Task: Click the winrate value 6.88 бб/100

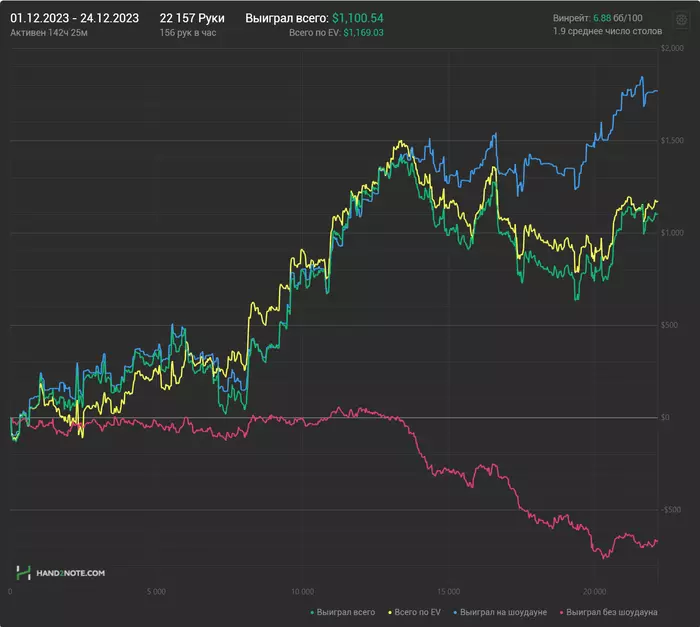Action: coord(618,18)
